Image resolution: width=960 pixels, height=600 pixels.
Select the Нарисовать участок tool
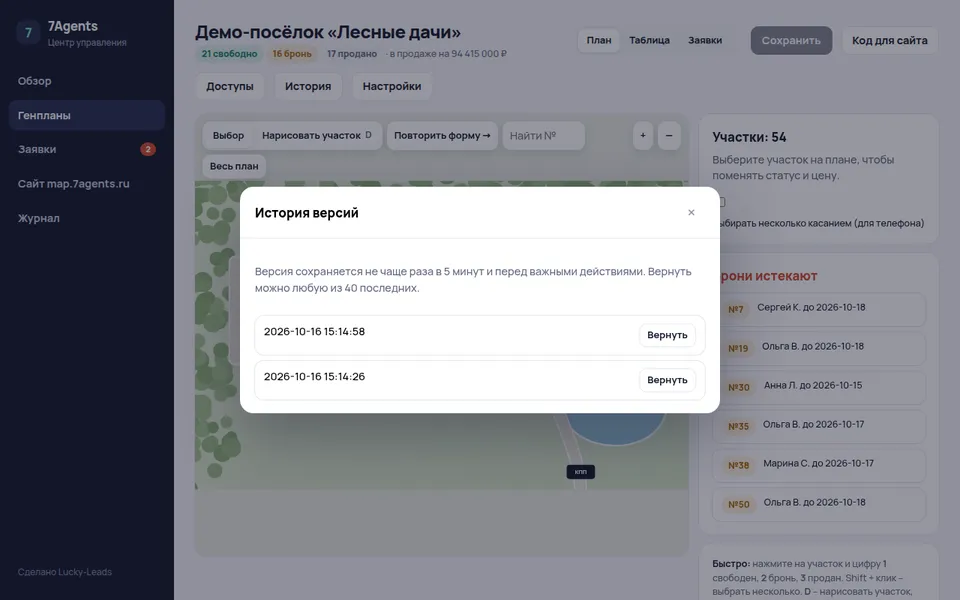(x=317, y=135)
